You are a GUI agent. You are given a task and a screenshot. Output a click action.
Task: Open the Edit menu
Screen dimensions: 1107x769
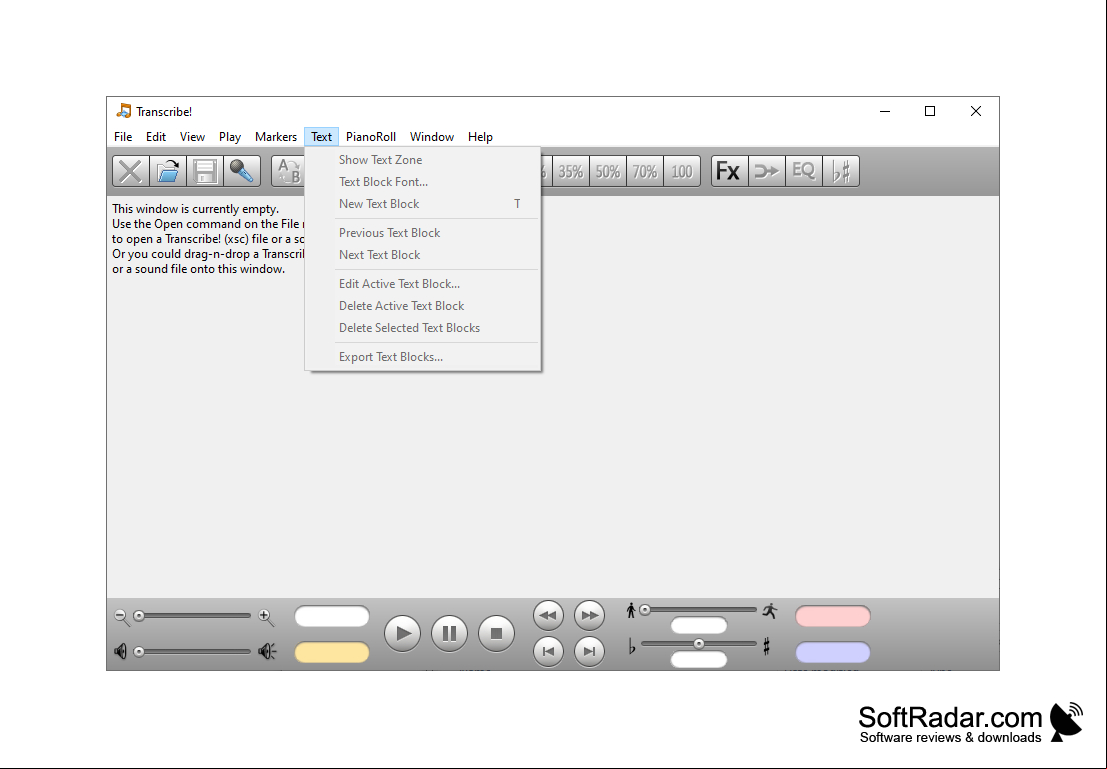coord(156,137)
